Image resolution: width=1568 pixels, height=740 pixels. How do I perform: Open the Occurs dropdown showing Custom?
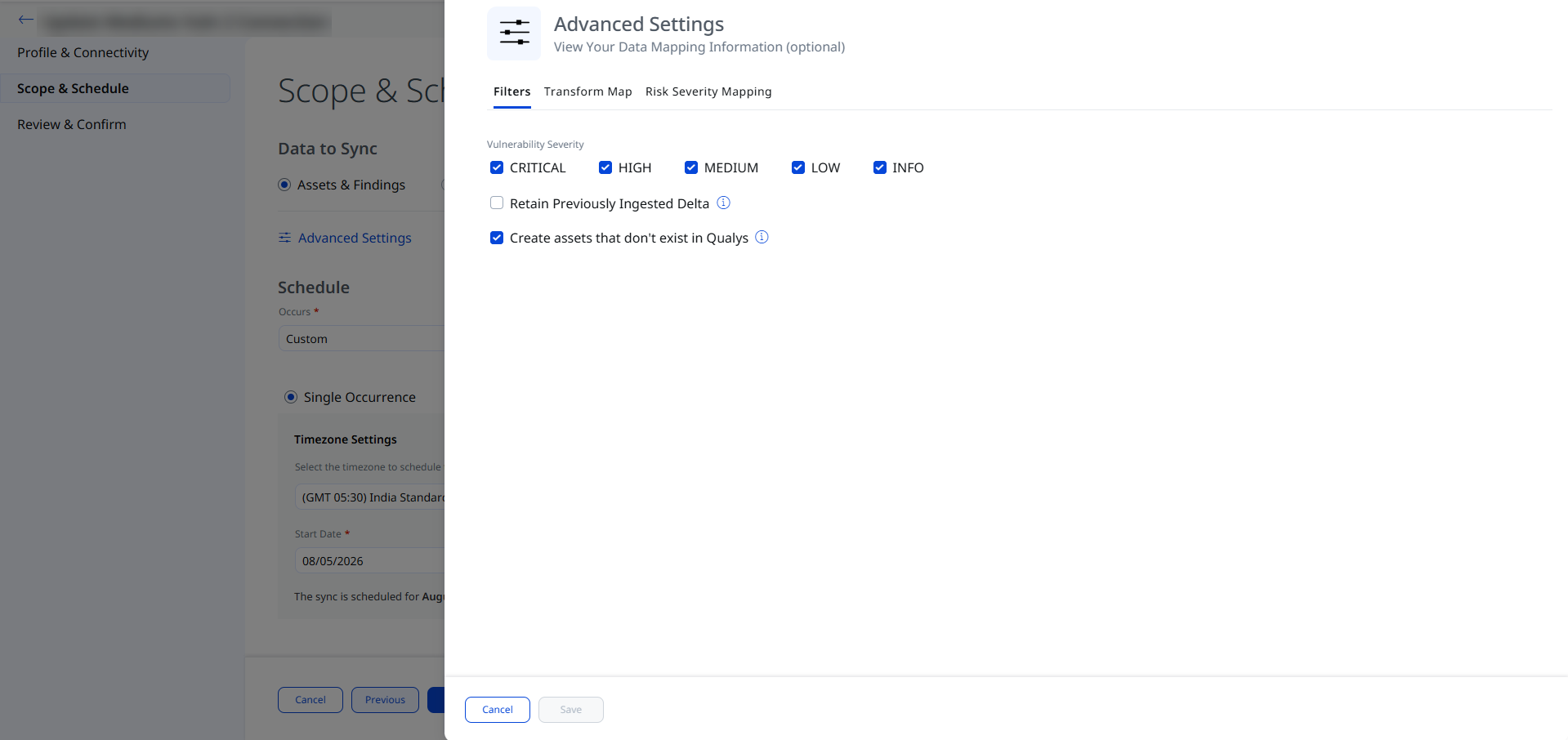(x=361, y=339)
